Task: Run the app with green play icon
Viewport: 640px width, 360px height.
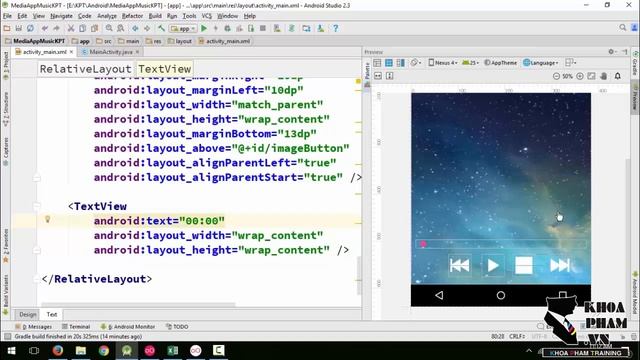Action: coord(204,28)
